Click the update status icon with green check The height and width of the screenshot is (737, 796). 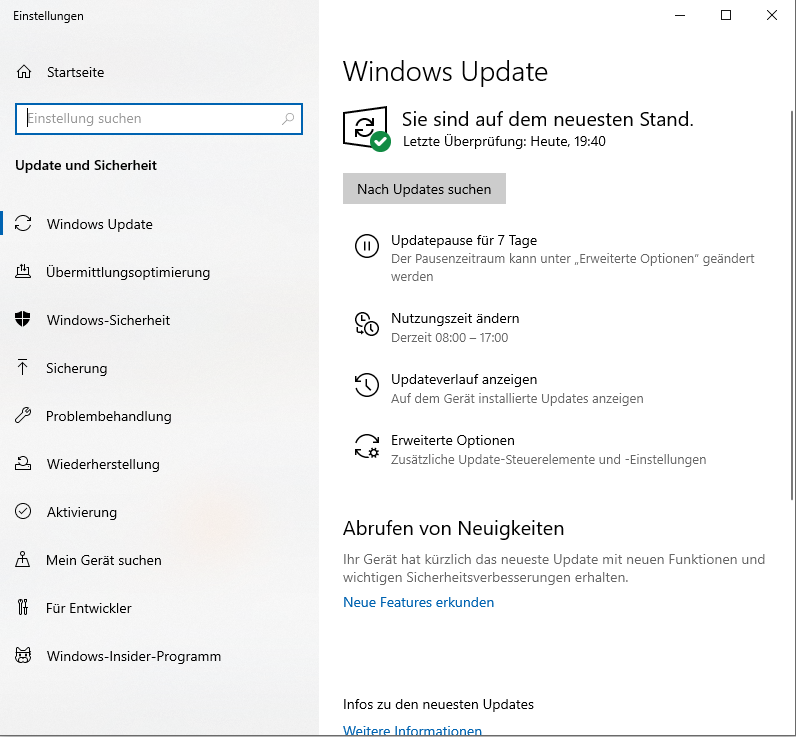click(x=366, y=128)
